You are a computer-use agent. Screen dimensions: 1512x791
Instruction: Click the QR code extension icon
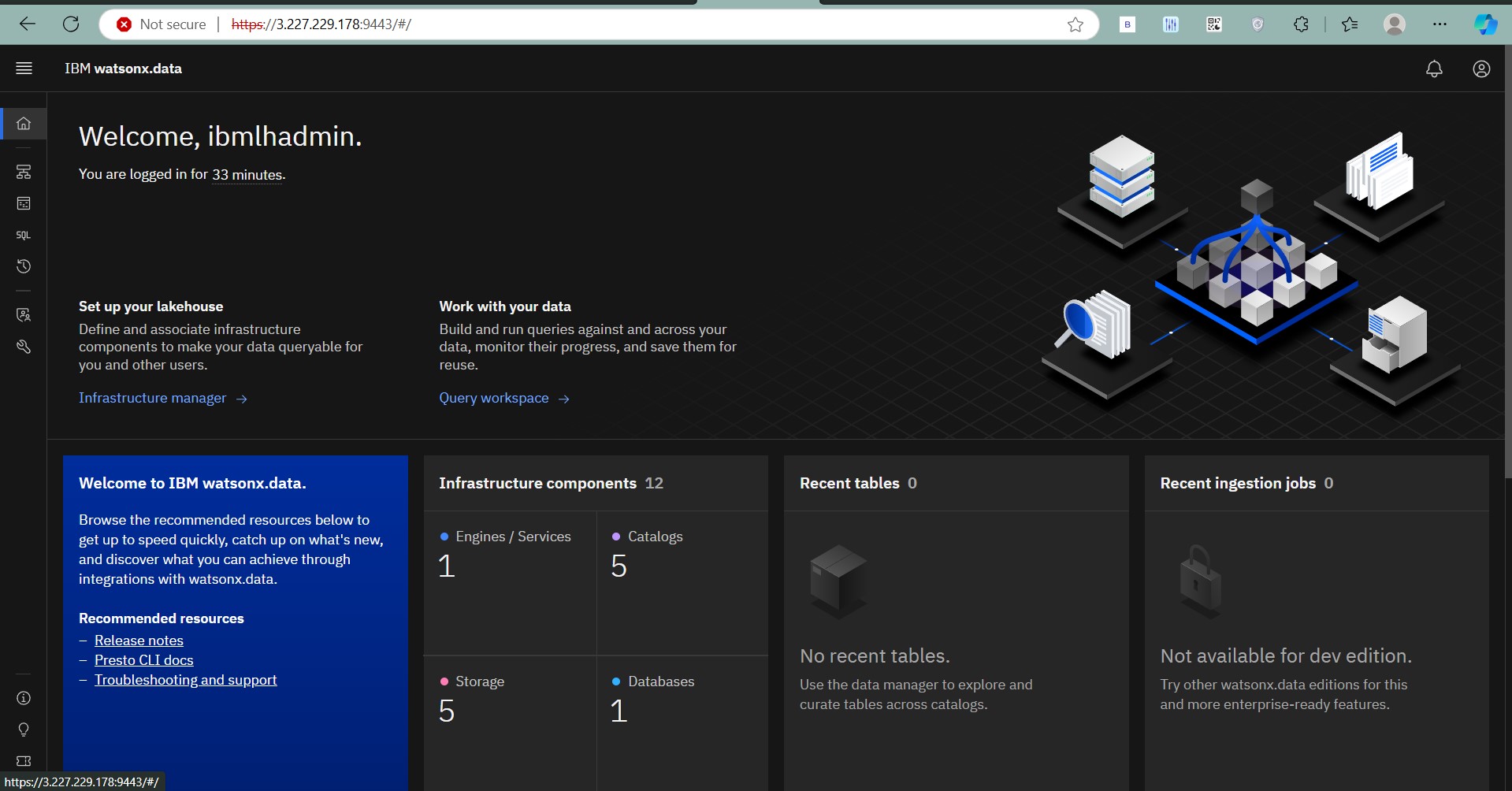pos(1214,24)
